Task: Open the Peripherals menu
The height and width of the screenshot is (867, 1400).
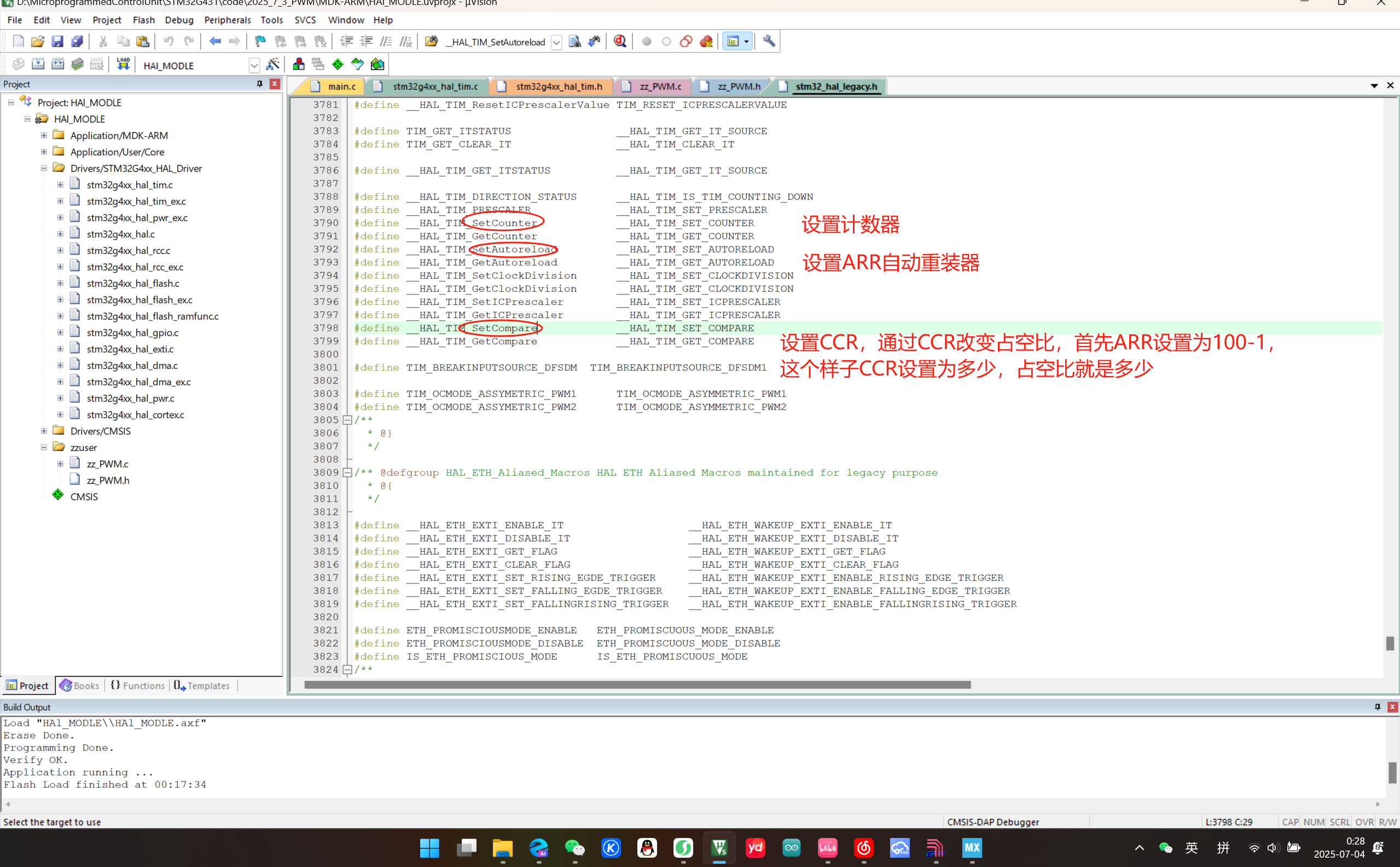Action: point(227,20)
